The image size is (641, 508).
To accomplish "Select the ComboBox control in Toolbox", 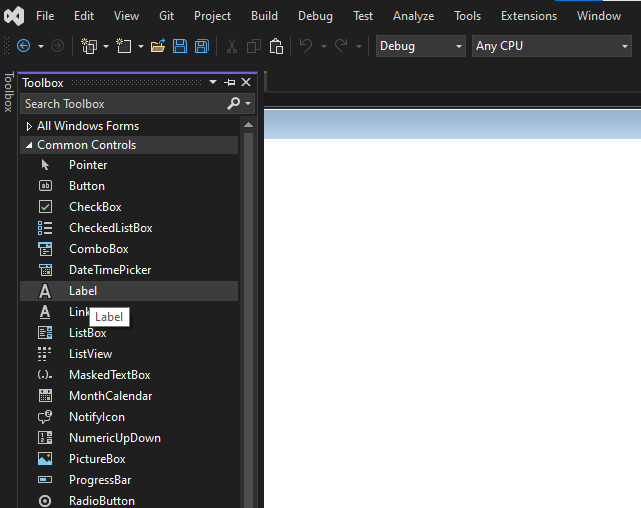I will [129, 249].
